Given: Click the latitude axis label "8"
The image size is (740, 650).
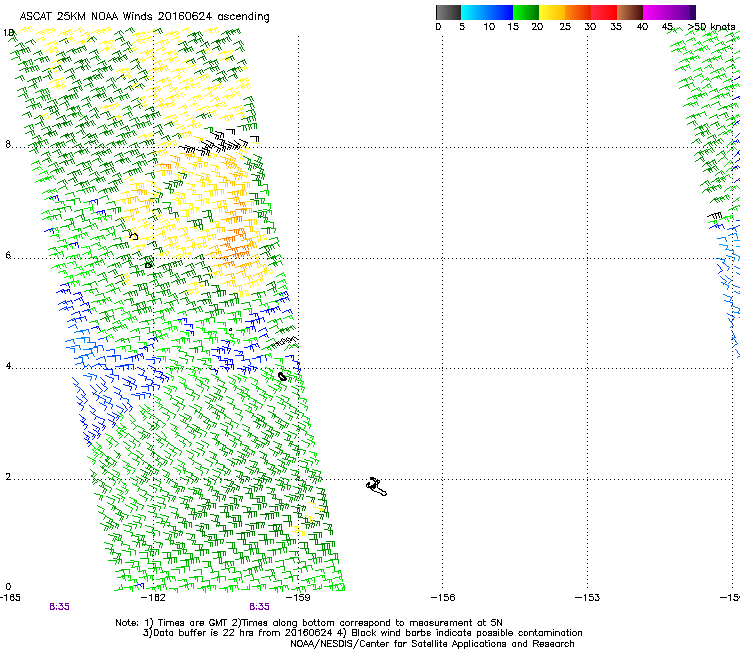Looking at the screenshot, I should [8, 144].
